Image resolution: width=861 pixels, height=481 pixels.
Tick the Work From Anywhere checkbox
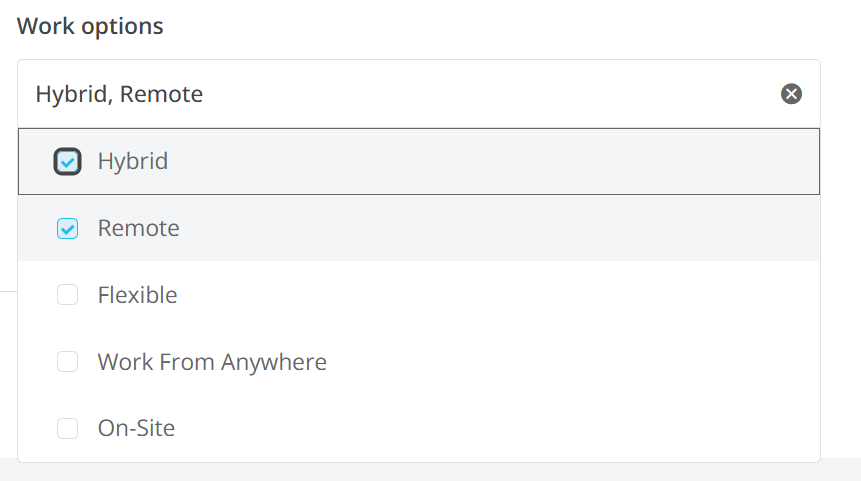67,362
